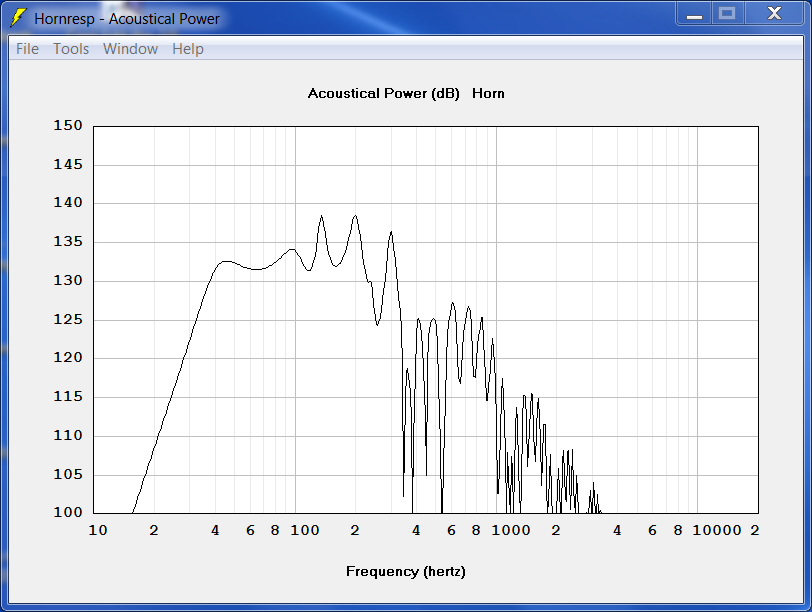Click the 1000 Hz x-axis label
812x612 pixels.
(x=511, y=530)
